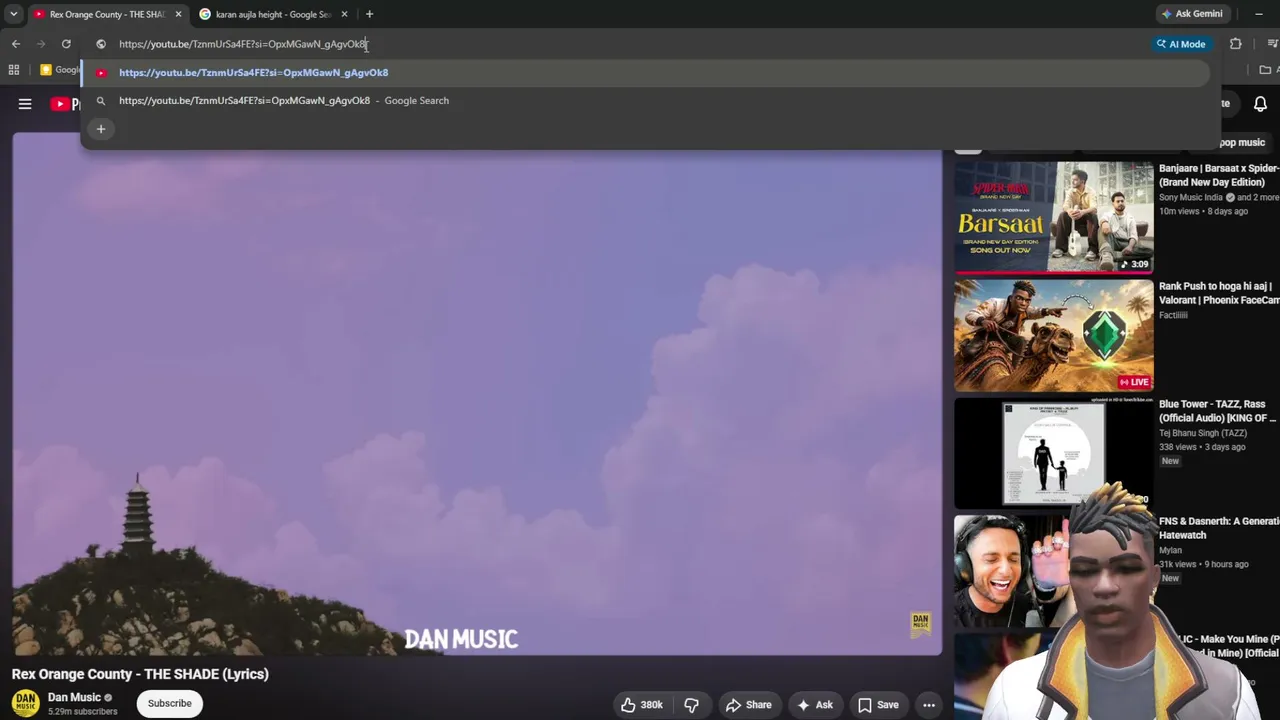Share the video
1280x720 pixels.
coord(748,705)
